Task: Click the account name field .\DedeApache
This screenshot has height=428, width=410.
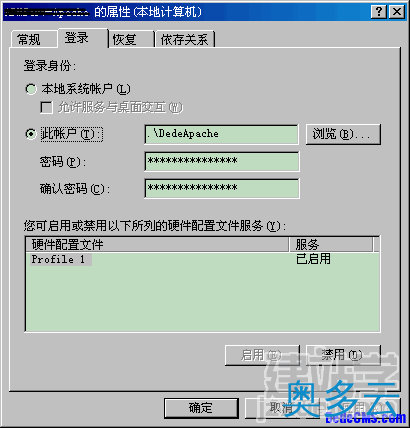Action: click(x=222, y=134)
